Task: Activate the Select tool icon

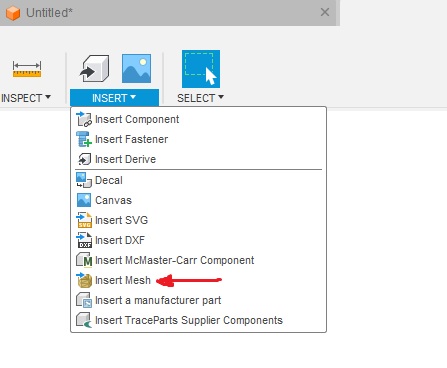Action: [201, 69]
